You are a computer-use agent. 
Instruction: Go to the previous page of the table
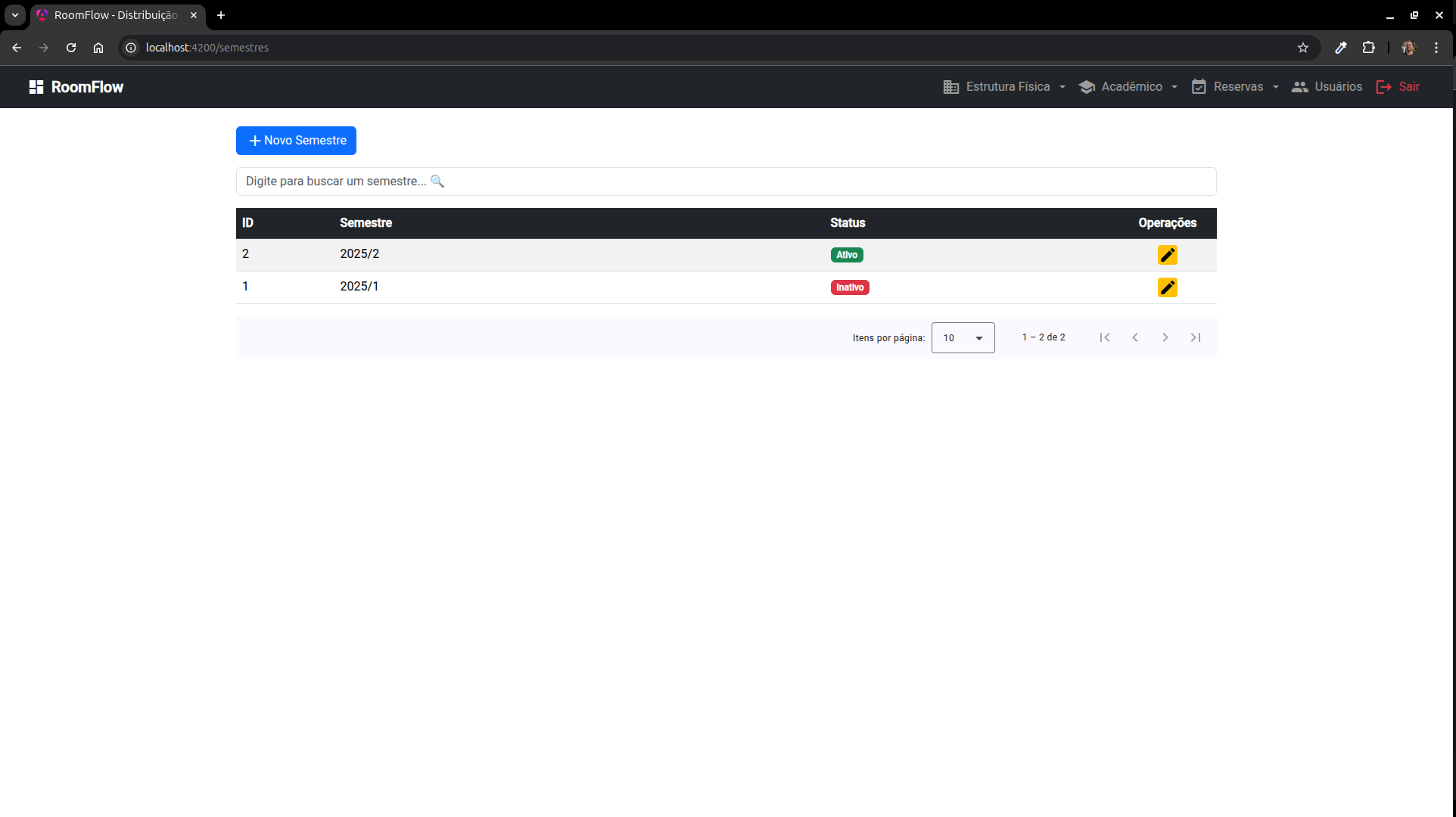click(1134, 337)
